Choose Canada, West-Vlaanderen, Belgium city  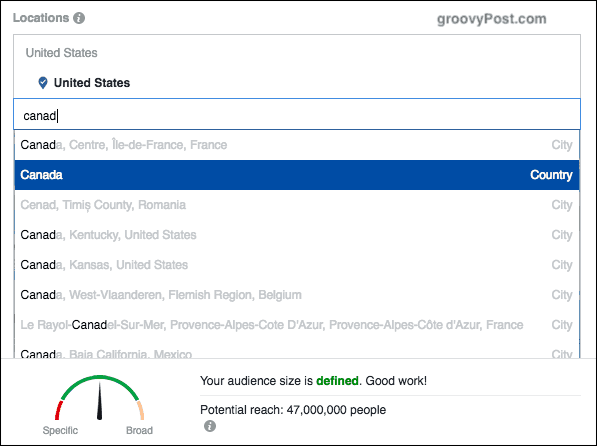(x=297, y=295)
